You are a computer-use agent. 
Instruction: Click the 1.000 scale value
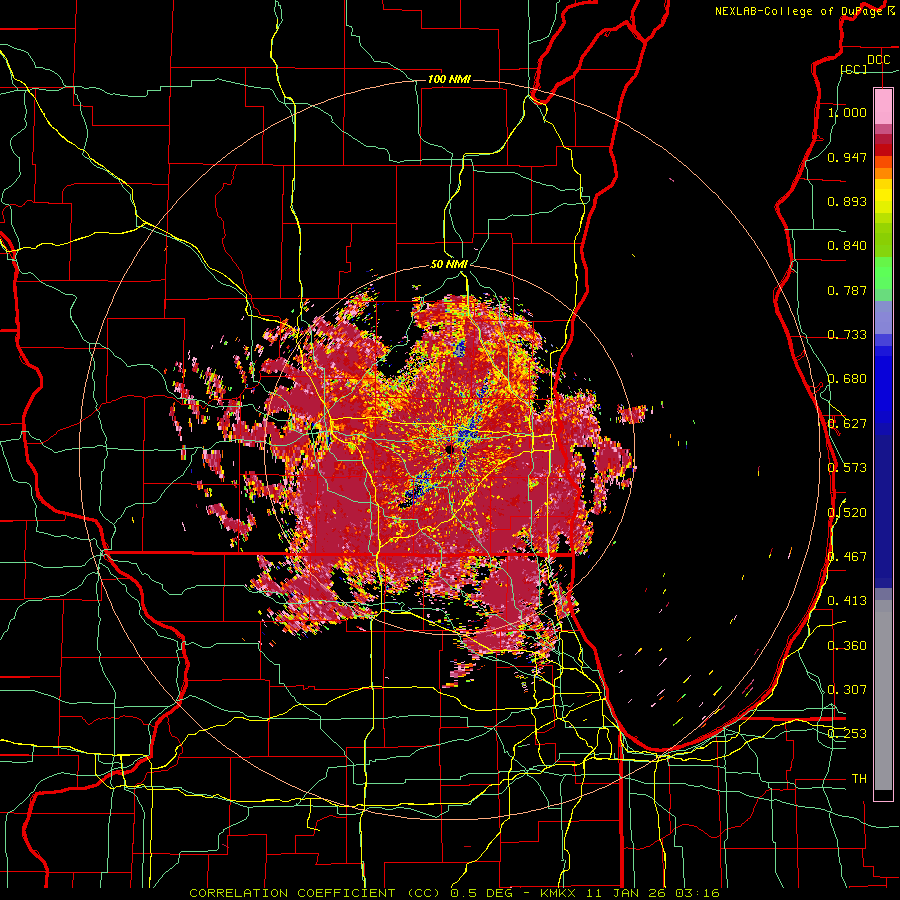847,112
